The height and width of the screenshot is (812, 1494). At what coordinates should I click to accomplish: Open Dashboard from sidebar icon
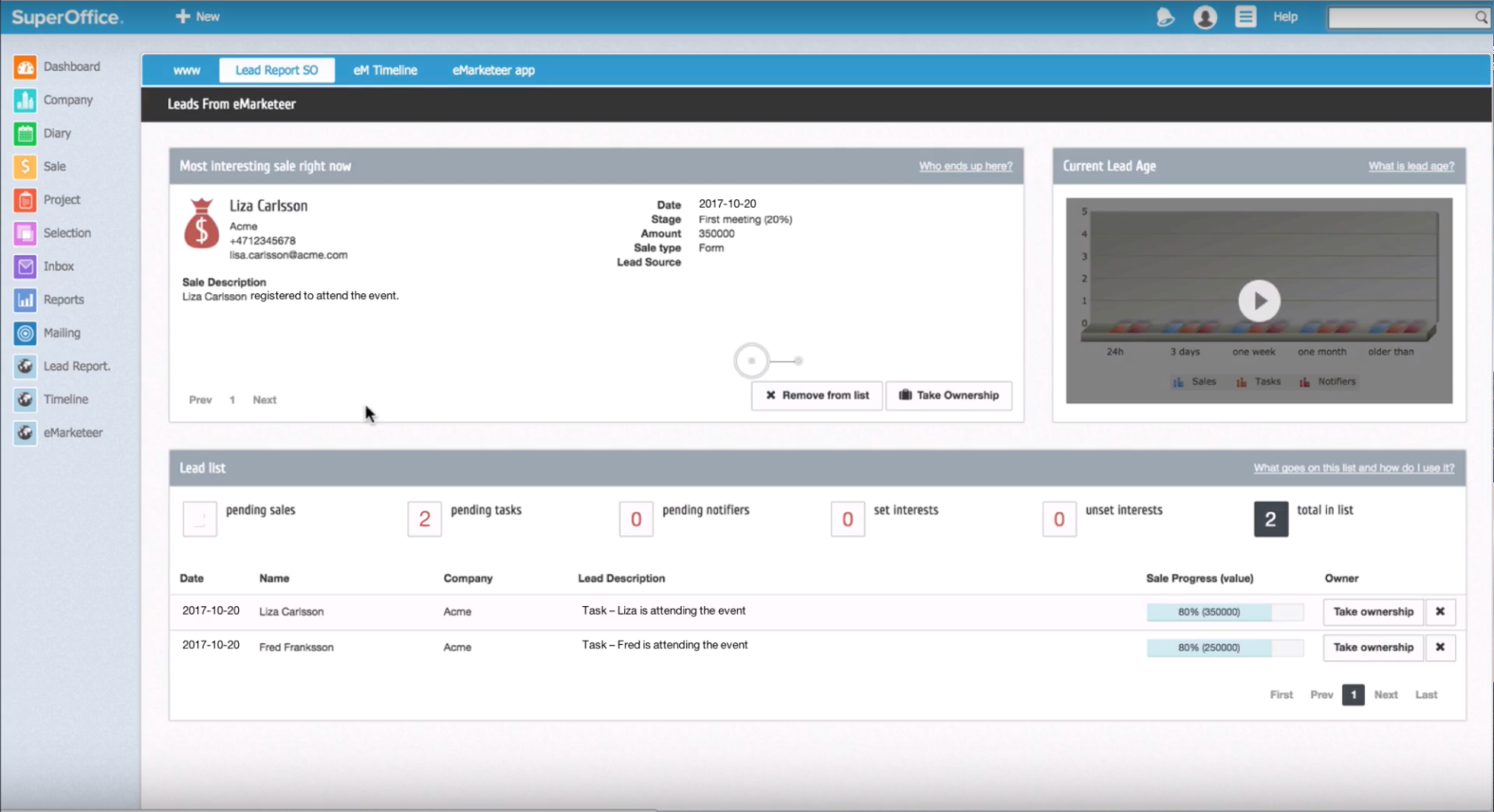[x=25, y=67]
